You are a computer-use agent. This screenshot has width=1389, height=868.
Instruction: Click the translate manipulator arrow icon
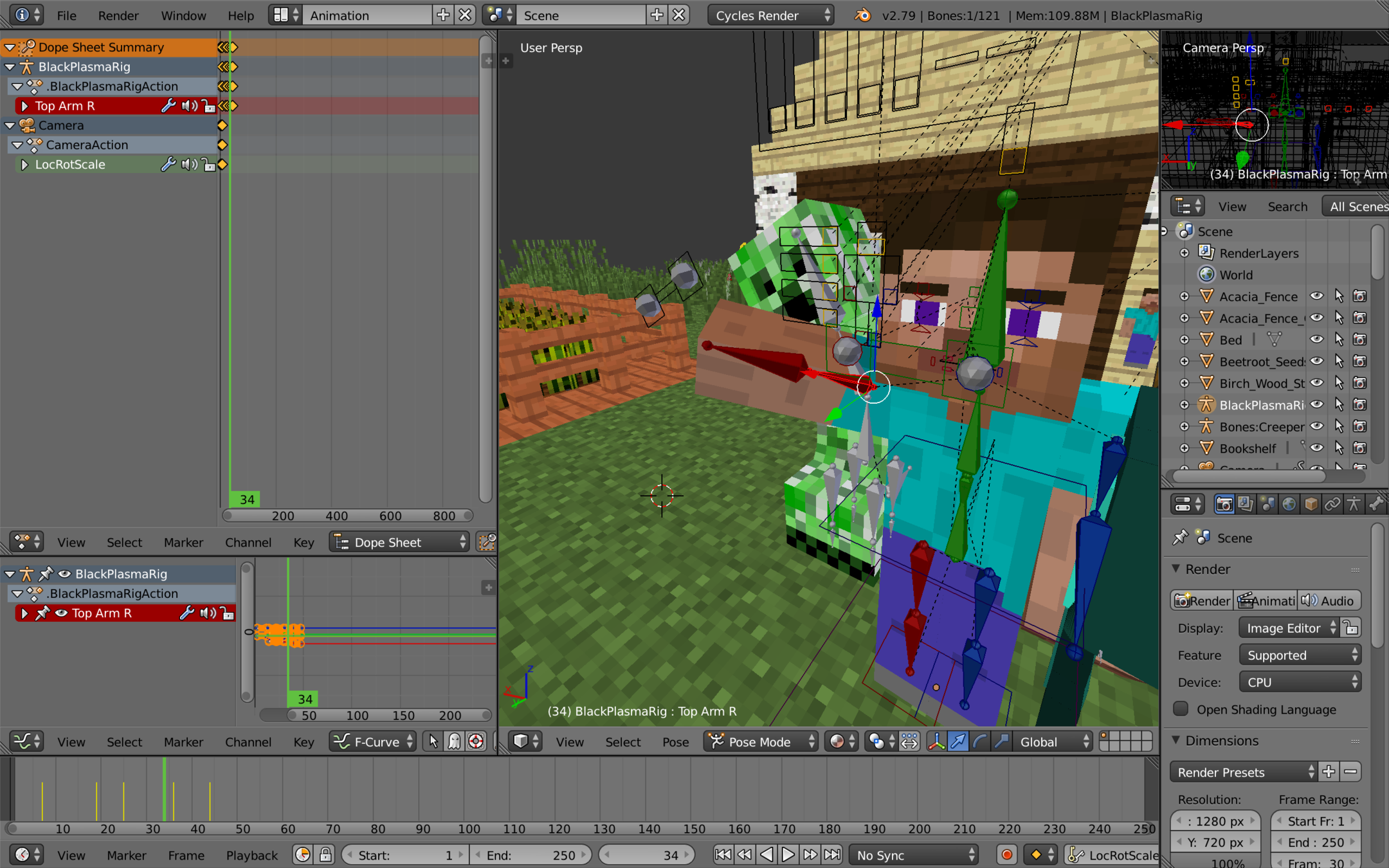pyautogui.click(x=958, y=741)
